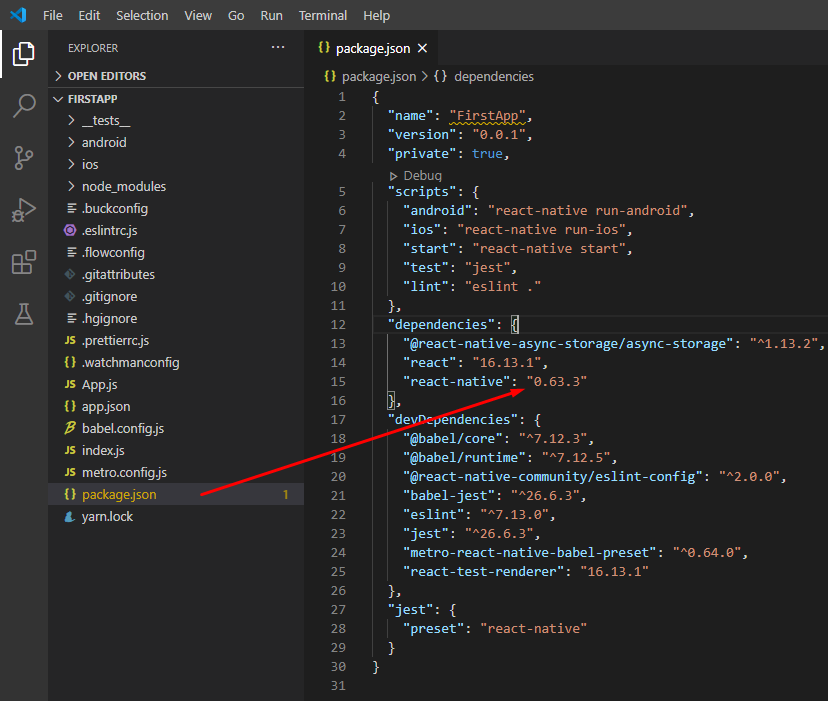This screenshot has height=701, width=828.
Task: Close the package.json editor tab
Action: 422,49
